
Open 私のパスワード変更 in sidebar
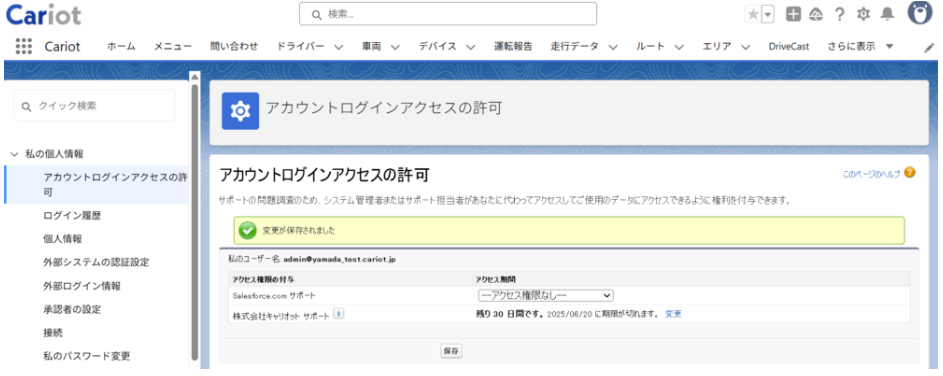click(x=87, y=356)
